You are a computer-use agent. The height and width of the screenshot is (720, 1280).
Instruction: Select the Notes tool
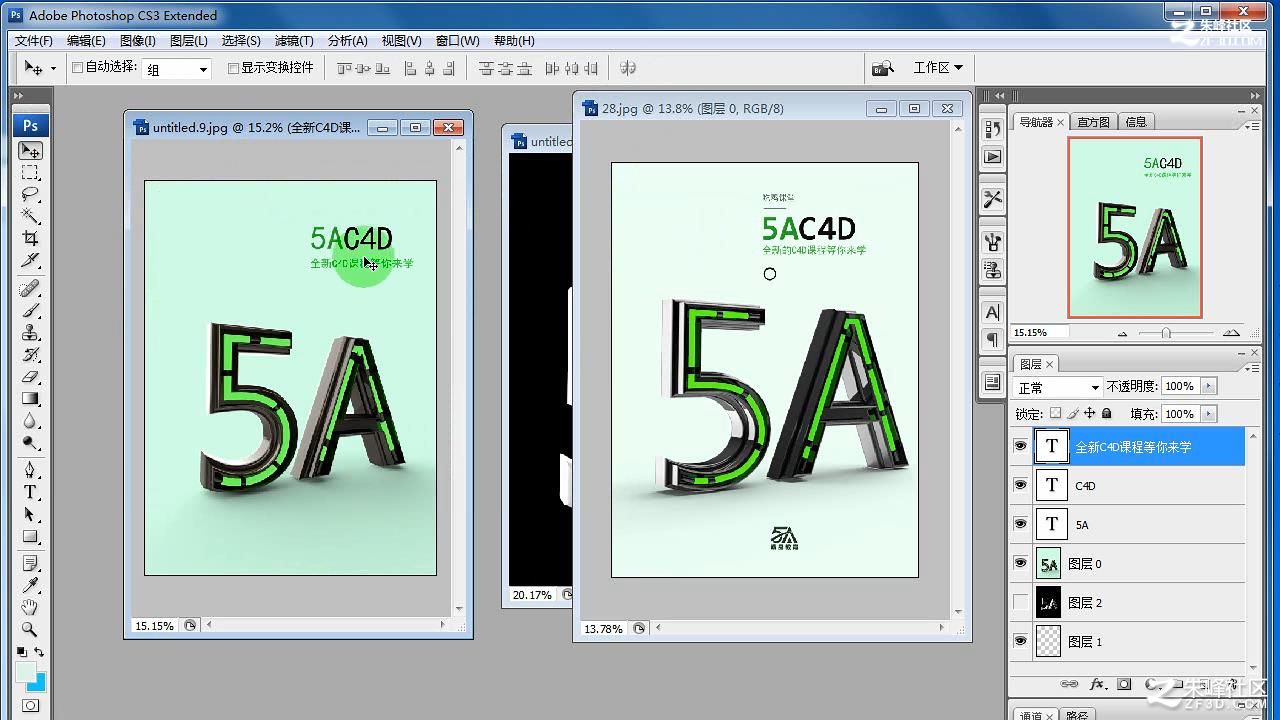point(31,563)
